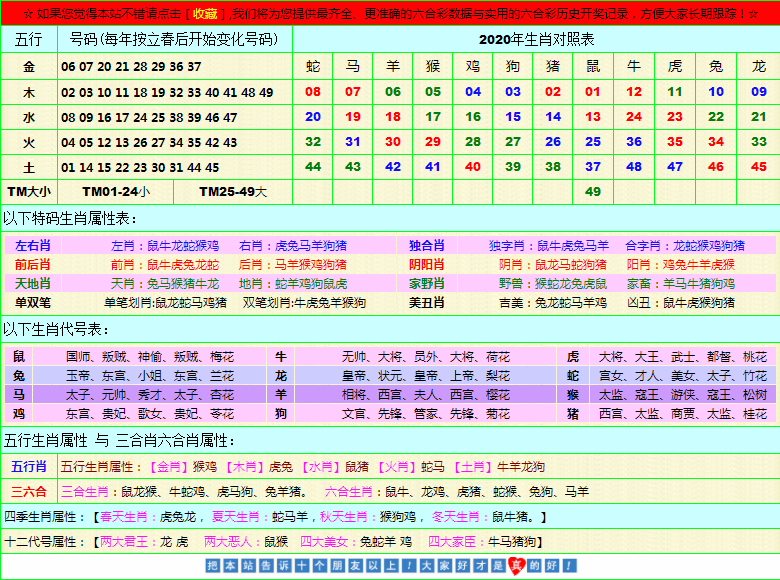Click the 以 tile in the bottom banner
This screenshot has width=780, height=580.
(374, 566)
